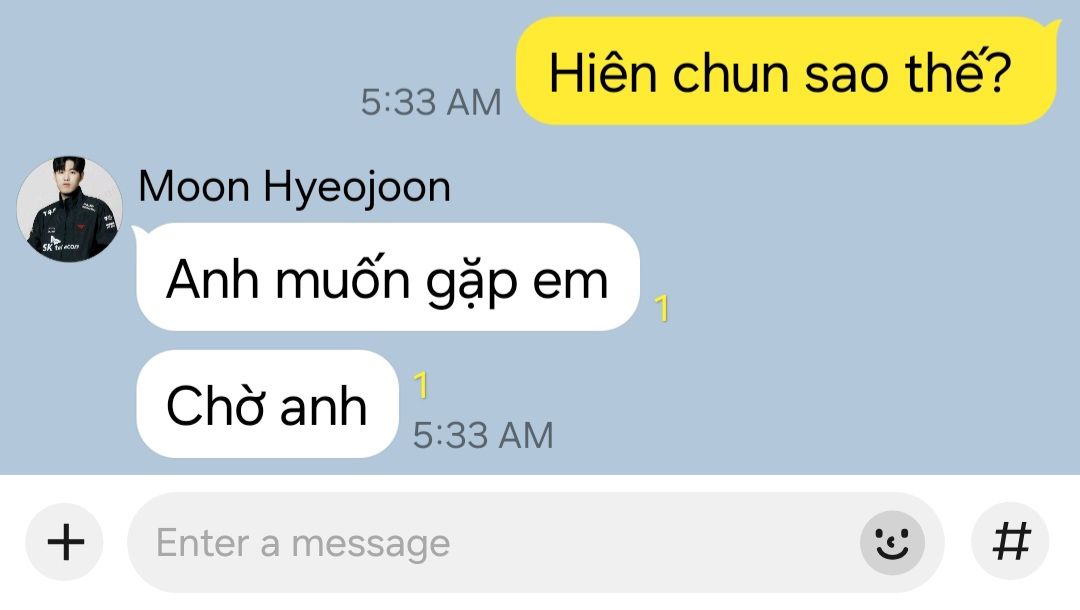Open Moon Hyeojoon's name label
Image resolution: width=1080 pixels, height=610 pixels.
(294, 187)
